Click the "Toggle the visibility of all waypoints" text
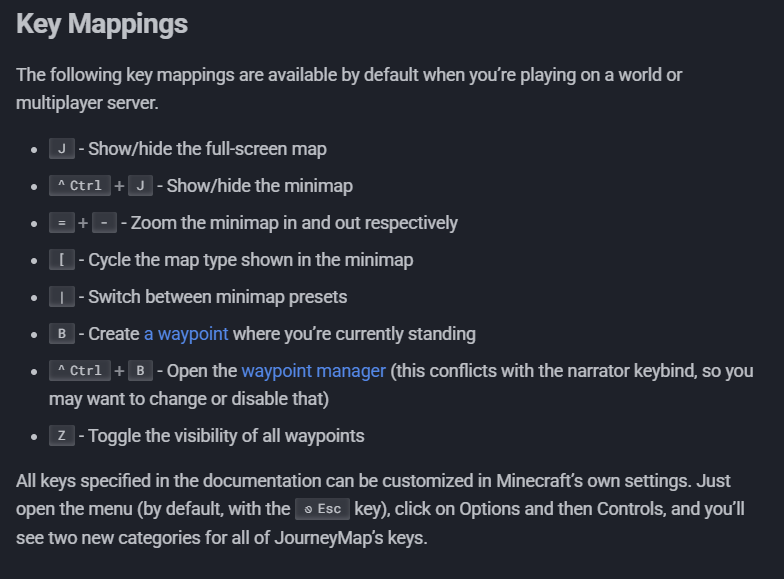Screen dimensions: 784x579 tap(226, 436)
